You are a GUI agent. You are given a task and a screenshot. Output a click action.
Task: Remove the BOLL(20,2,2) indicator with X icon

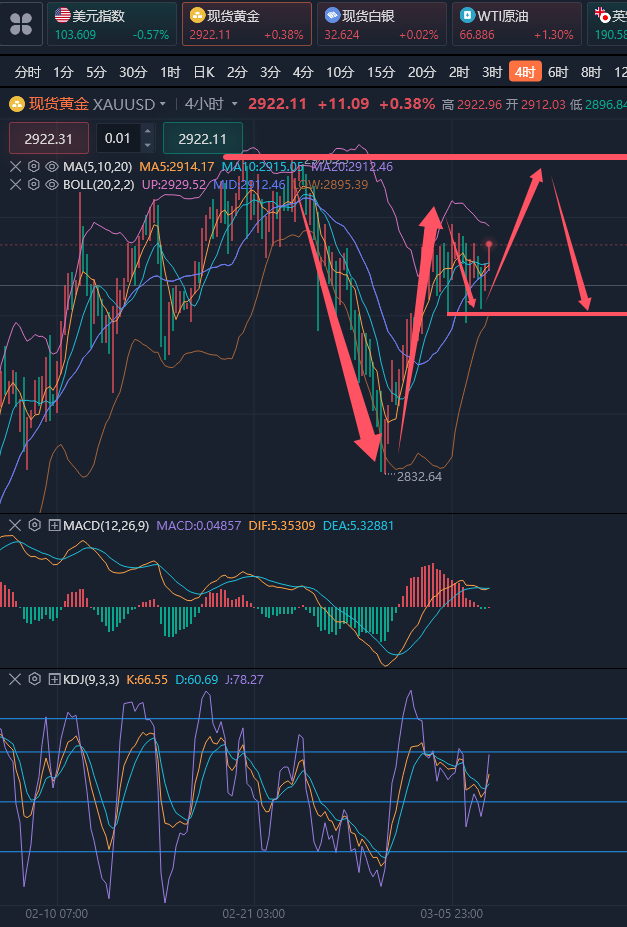pos(15,185)
